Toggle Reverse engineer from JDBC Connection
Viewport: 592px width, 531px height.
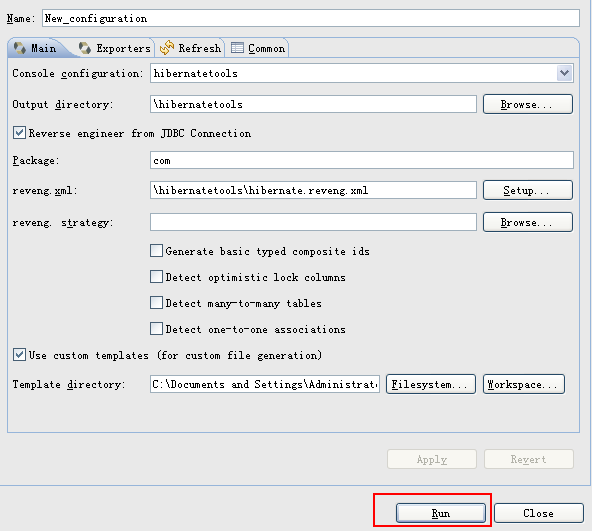[x=19, y=133]
